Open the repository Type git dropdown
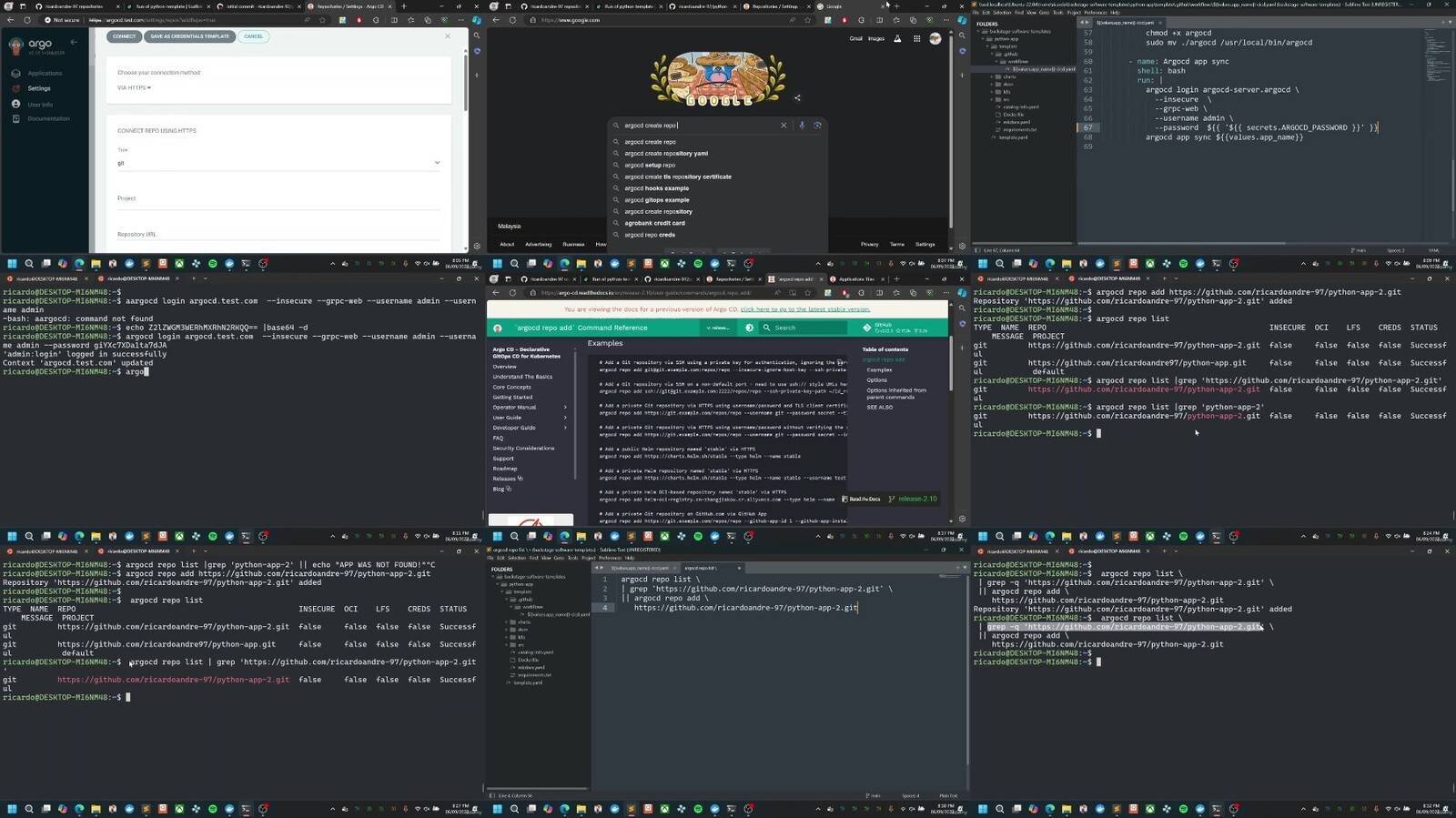1456x818 pixels. click(x=278, y=163)
